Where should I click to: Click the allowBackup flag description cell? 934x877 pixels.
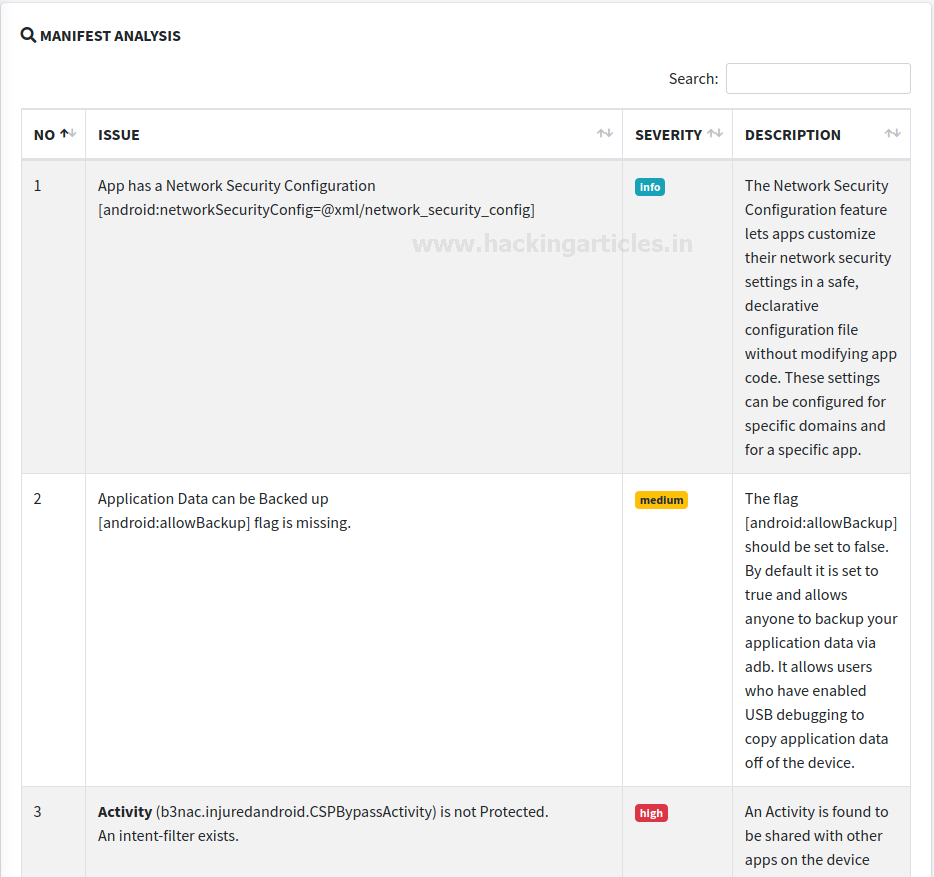click(820, 630)
